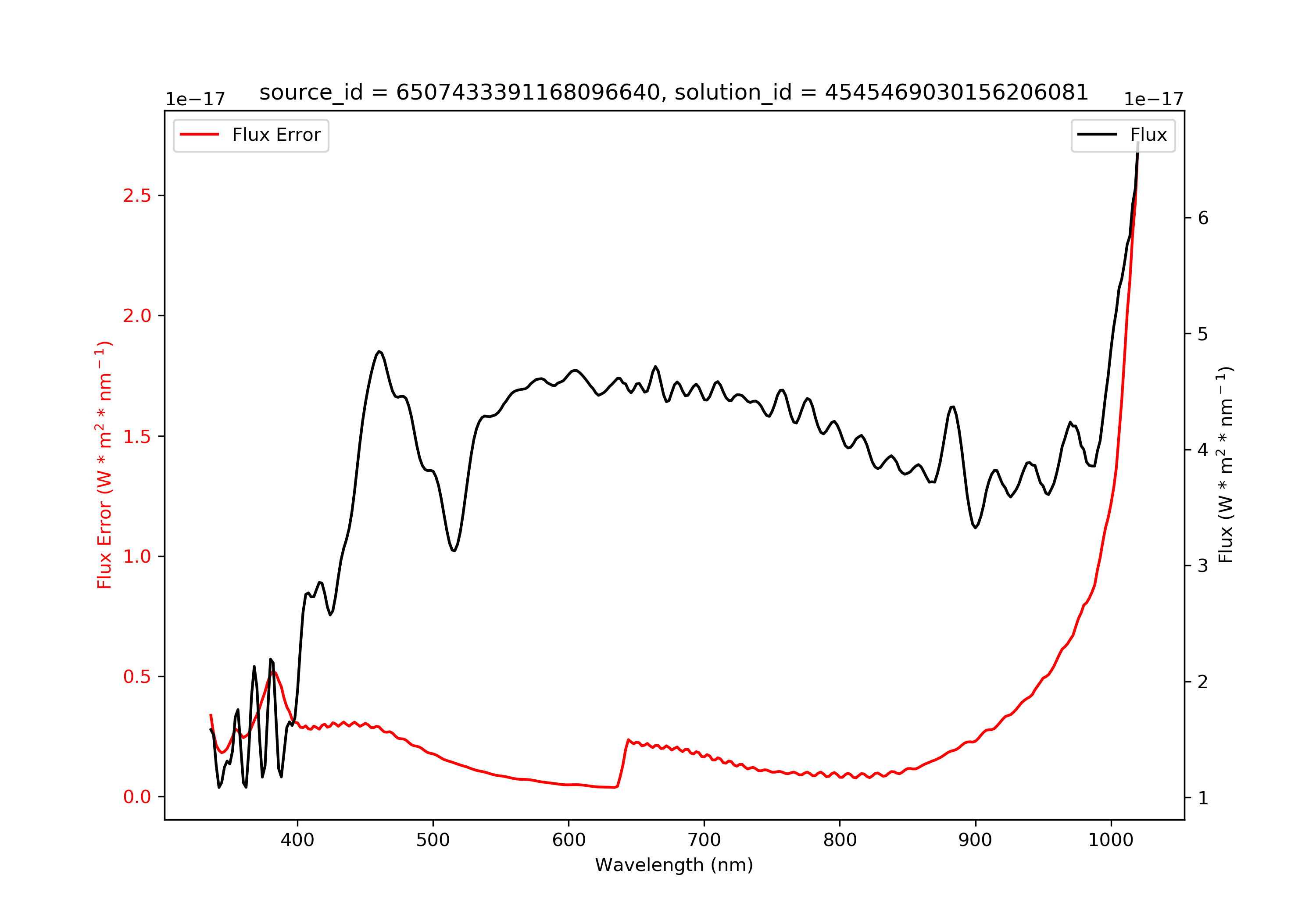1316x921 pixels.
Task: Click the 800 tick on wavelength axis
Action: [x=840, y=840]
